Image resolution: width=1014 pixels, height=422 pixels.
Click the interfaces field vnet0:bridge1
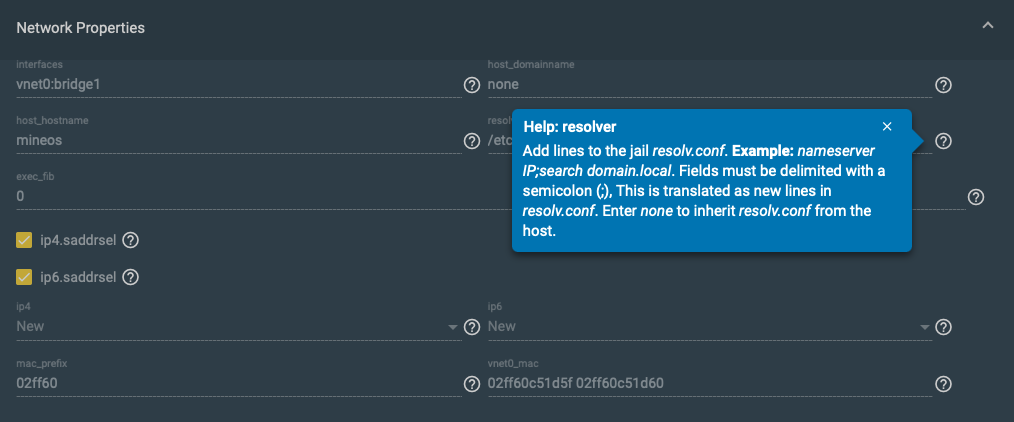point(238,84)
